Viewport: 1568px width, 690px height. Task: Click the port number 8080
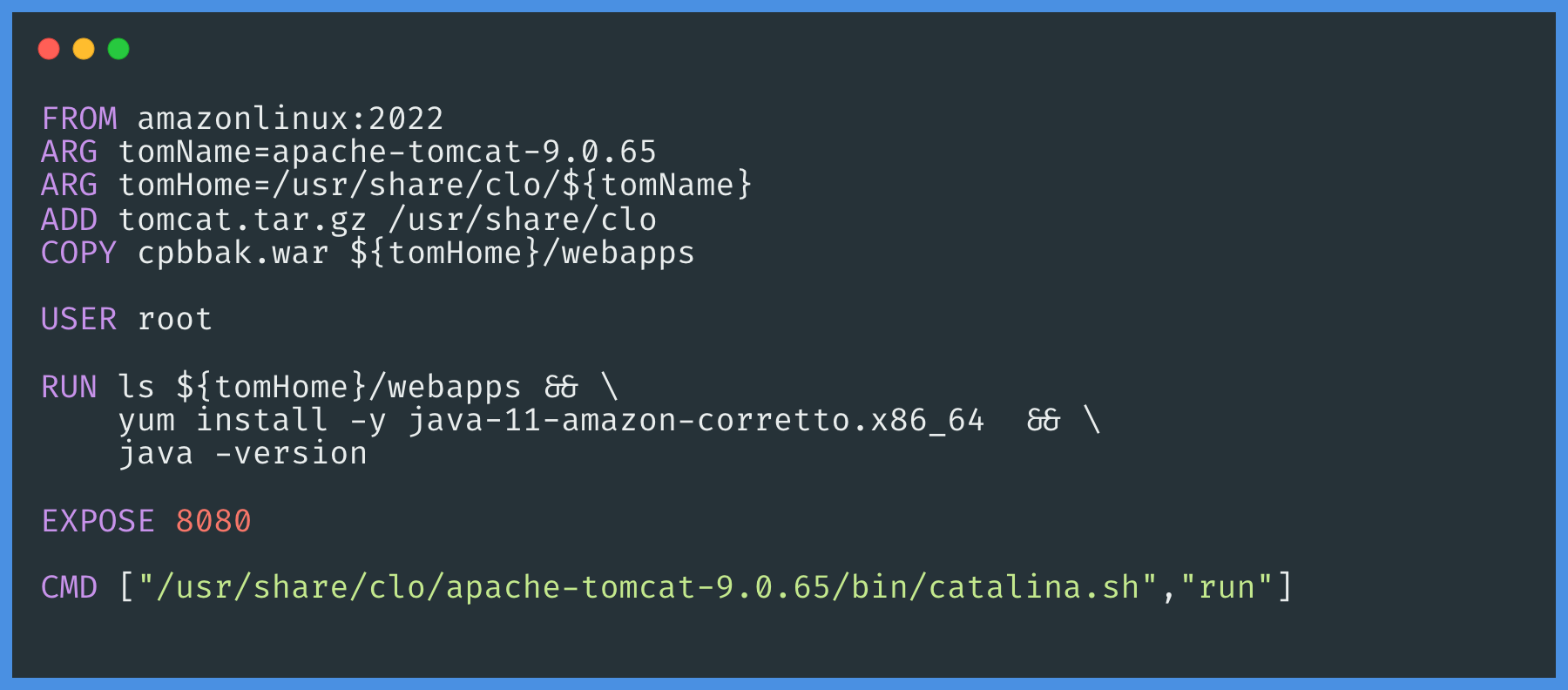(213, 521)
